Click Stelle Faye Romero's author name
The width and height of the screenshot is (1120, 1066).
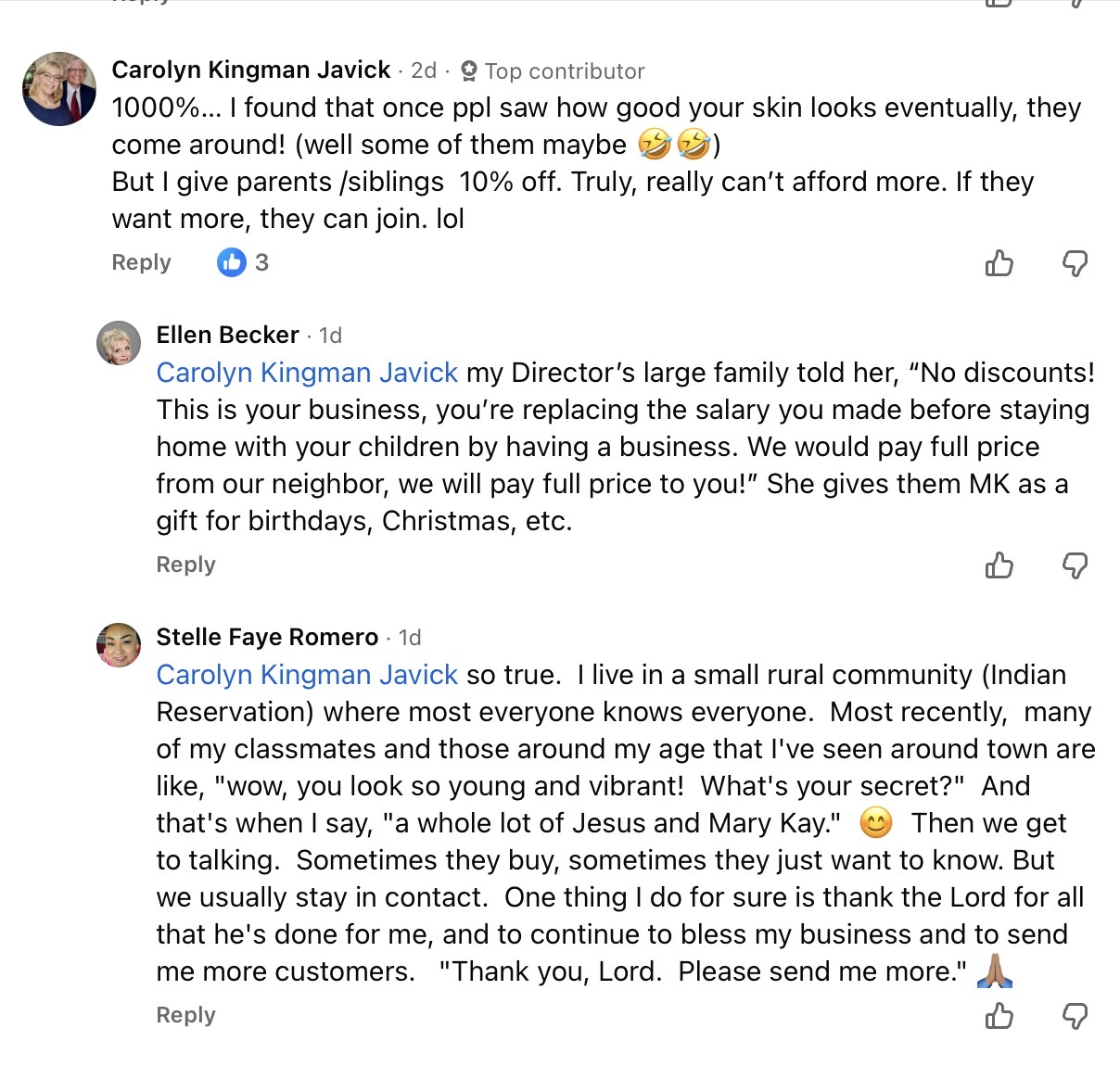[x=267, y=637]
